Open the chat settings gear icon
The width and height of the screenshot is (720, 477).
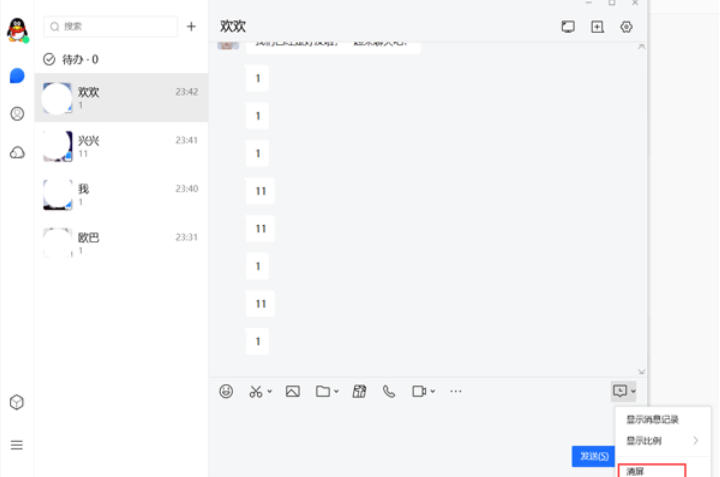pyautogui.click(x=627, y=27)
